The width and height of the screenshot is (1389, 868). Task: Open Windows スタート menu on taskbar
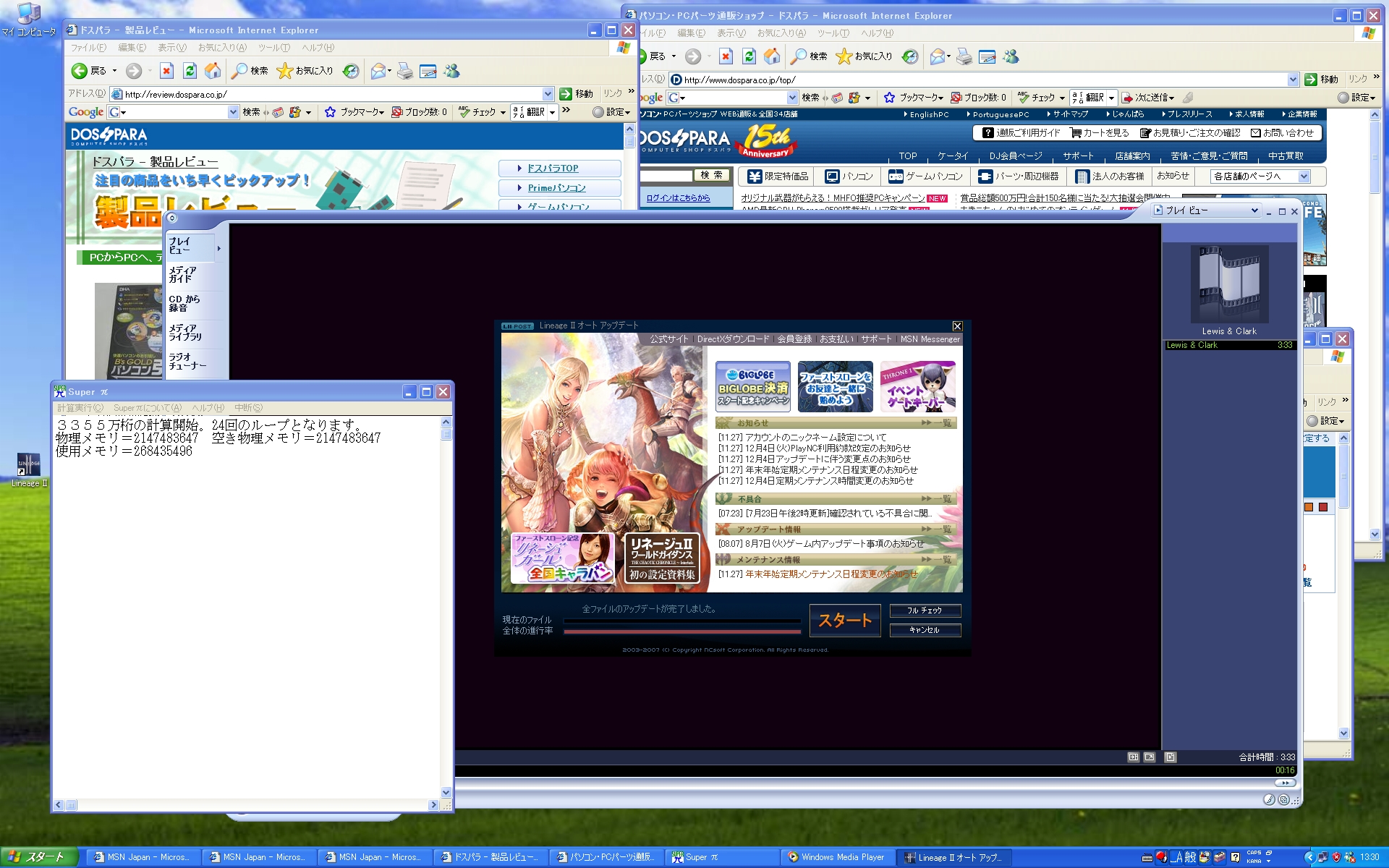click(38, 857)
